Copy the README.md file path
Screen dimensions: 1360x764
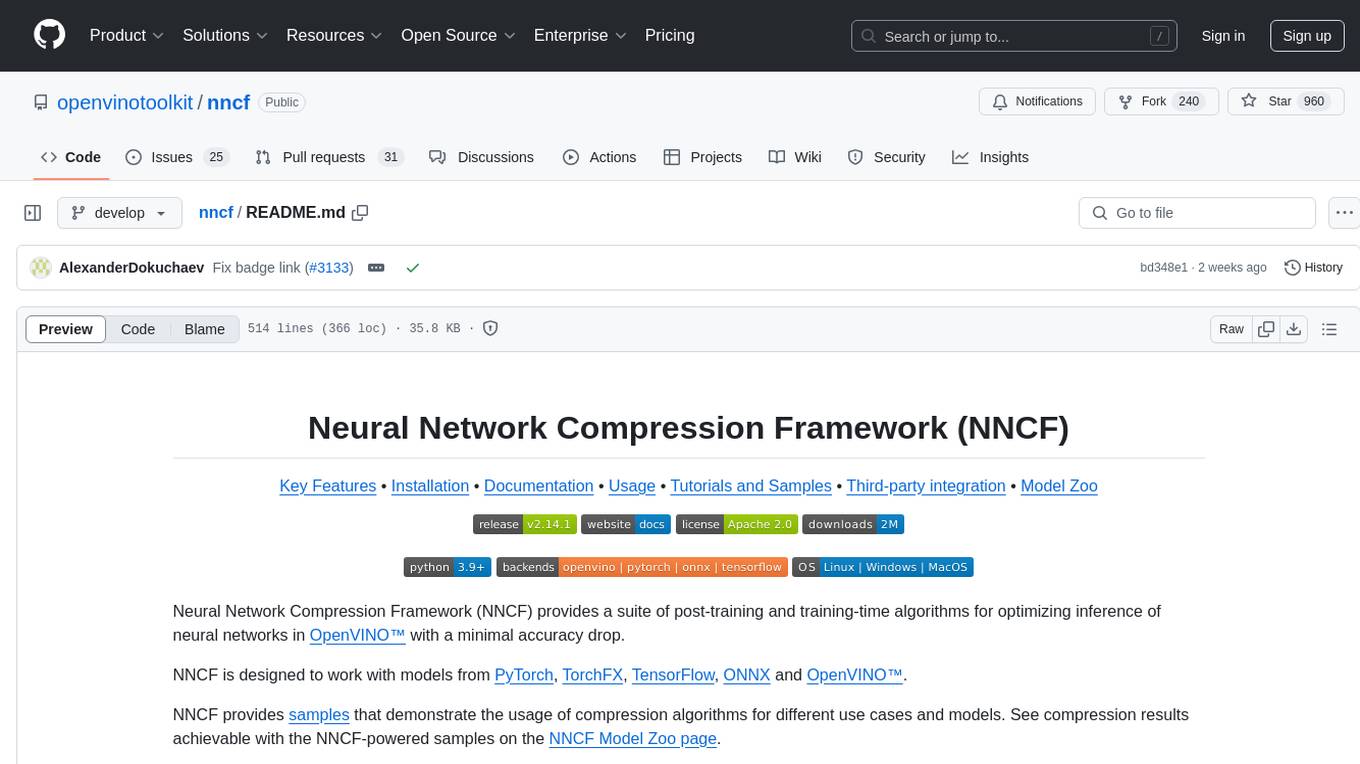(x=360, y=213)
